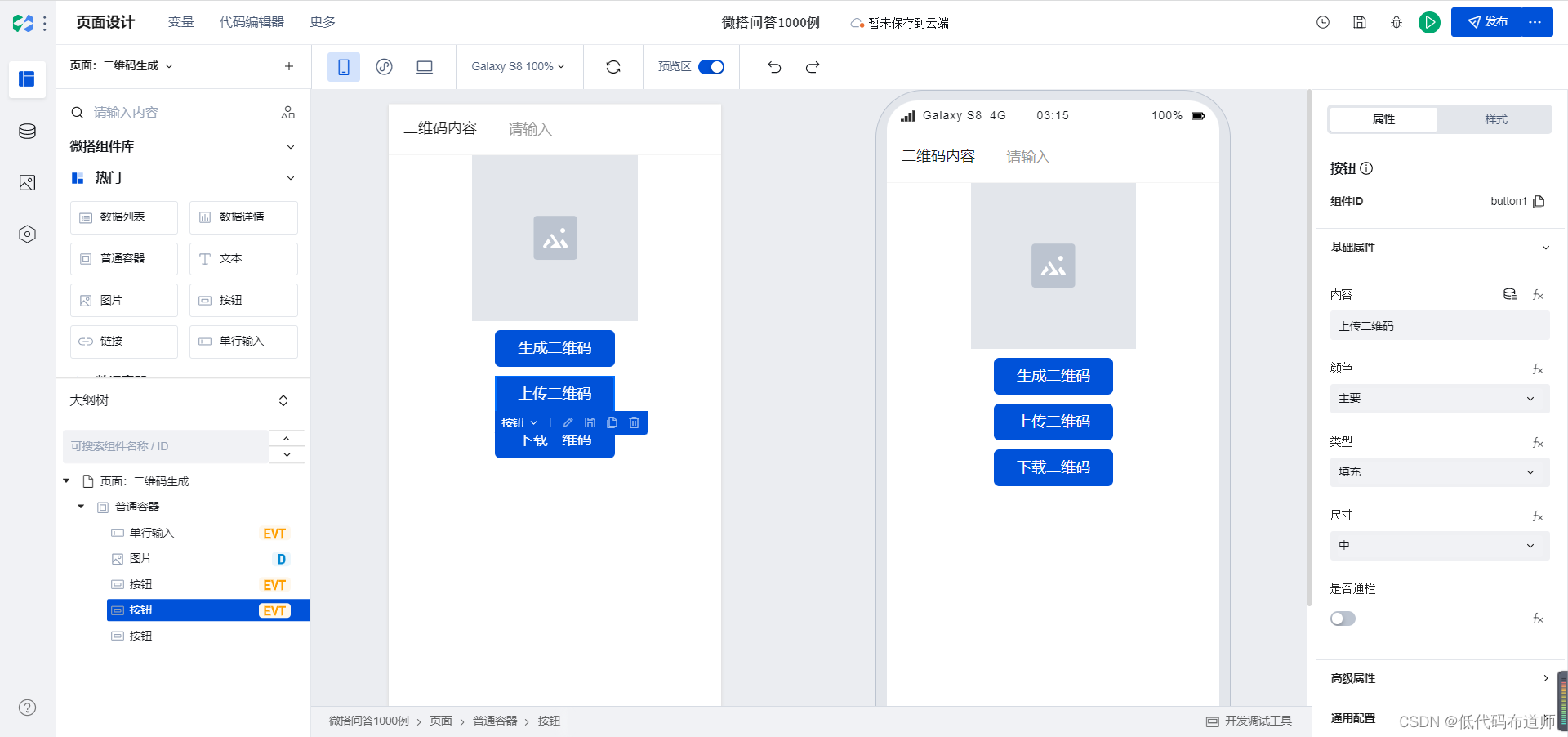Open the 代码编辑器 menu
Screen dimensions: 1568x737
[x=252, y=22]
